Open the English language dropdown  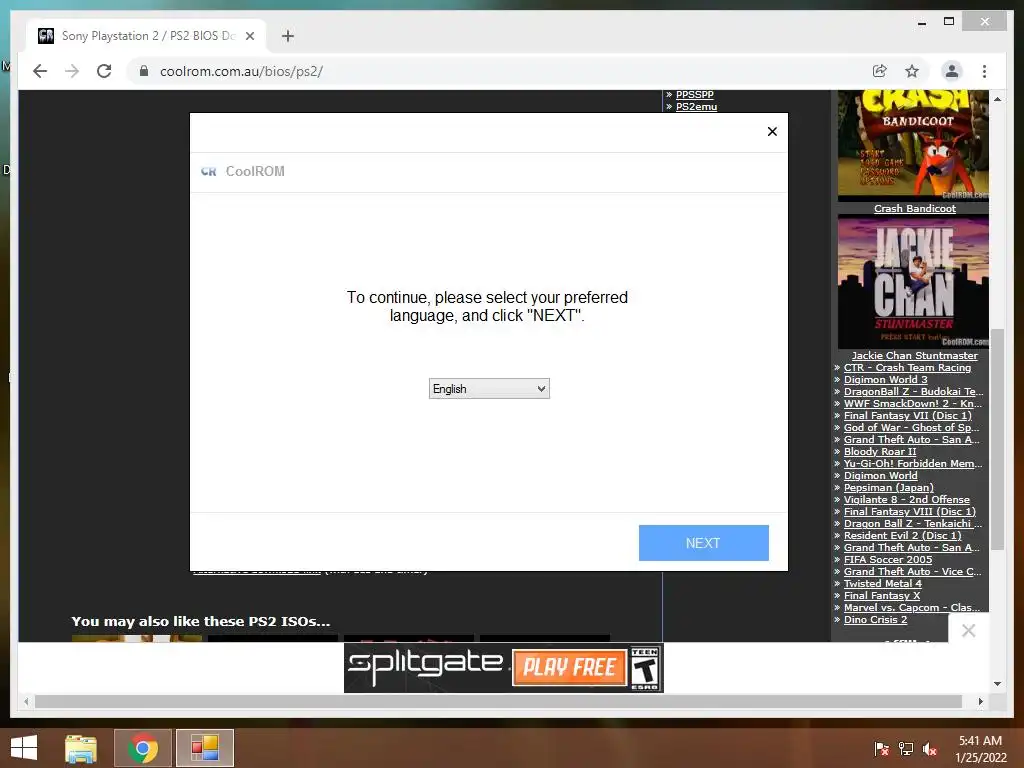pyautogui.click(x=489, y=389)
